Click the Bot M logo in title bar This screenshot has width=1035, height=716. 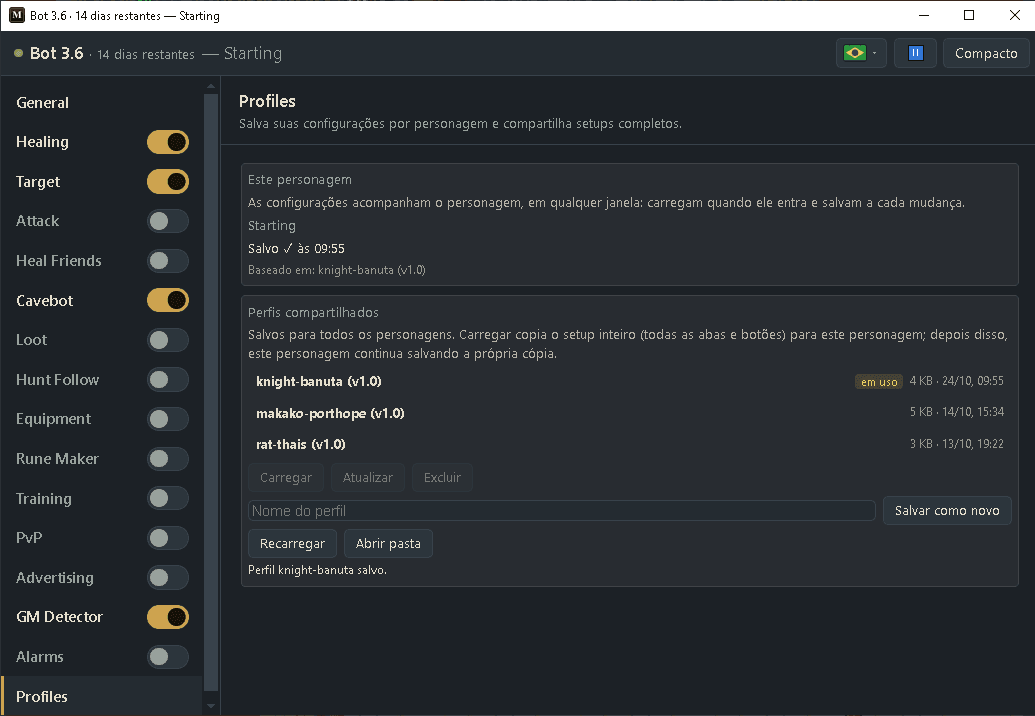coord(17,15)
